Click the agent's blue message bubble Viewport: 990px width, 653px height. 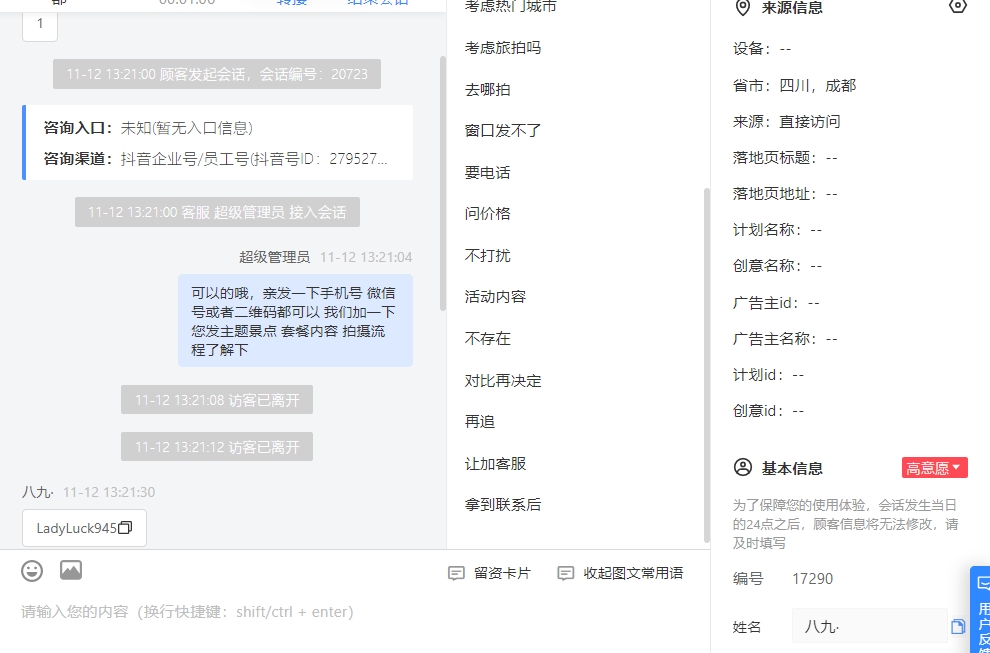click(x=295, y=320)
